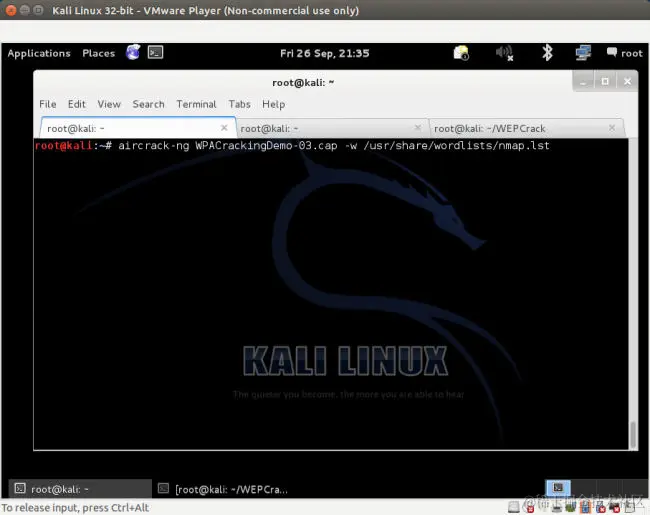
Task: Select the first root@kali: ~ tab
Action: [x=138, y=128]
